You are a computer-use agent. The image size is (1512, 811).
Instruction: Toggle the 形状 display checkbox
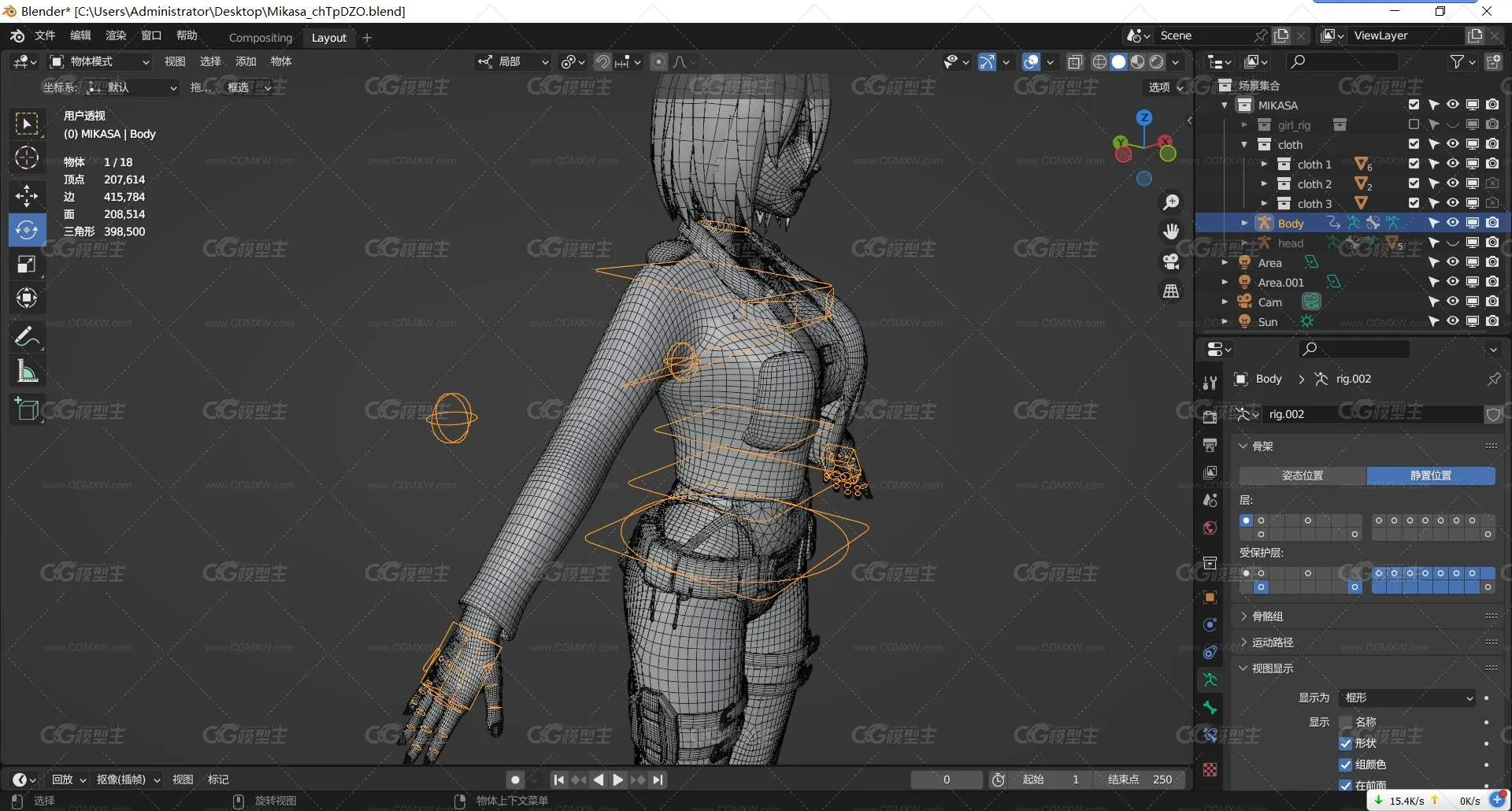[x=1345, y=743]
